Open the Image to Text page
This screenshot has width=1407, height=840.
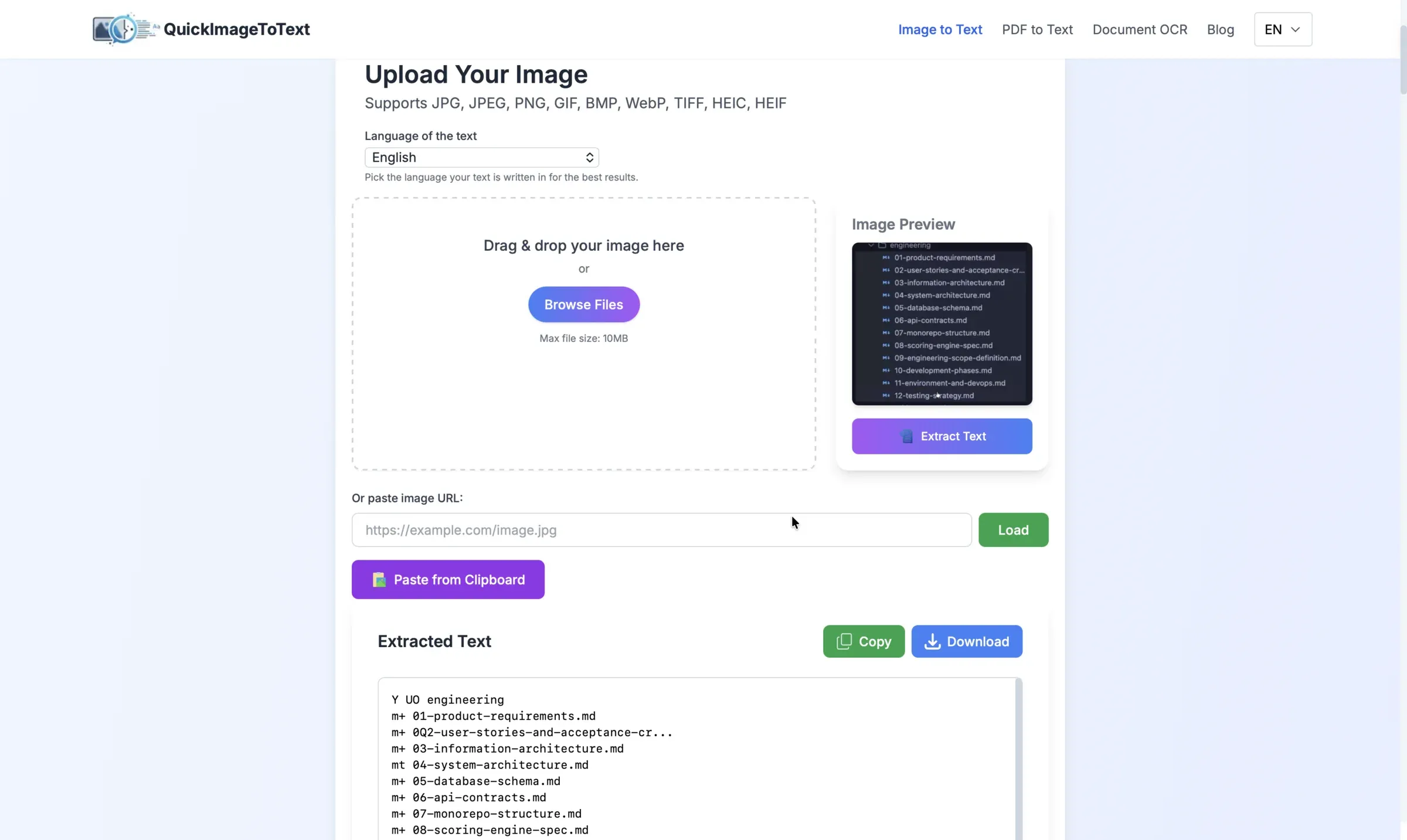tap(940, 29)
